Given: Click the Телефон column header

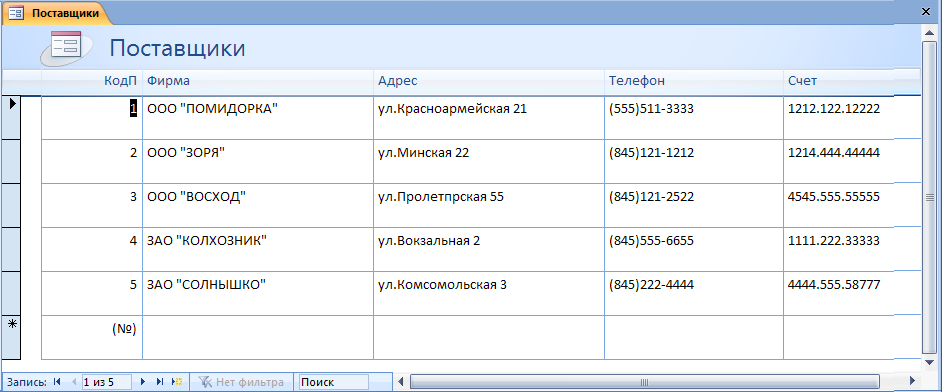Looking at the screenshot, I should [694, 81].
